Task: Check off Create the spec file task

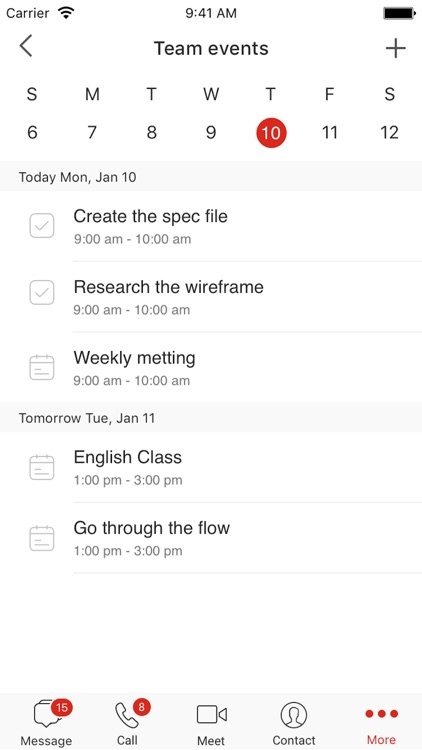Action: click(42, 226)
